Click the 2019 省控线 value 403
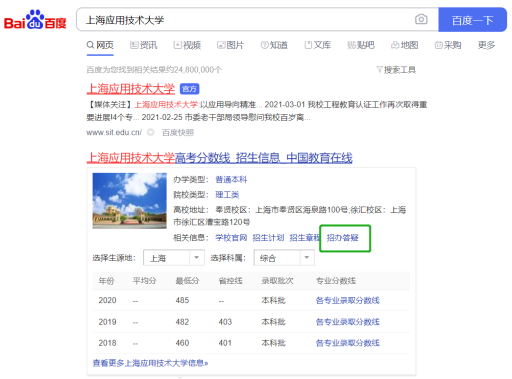 pos(225,322)
